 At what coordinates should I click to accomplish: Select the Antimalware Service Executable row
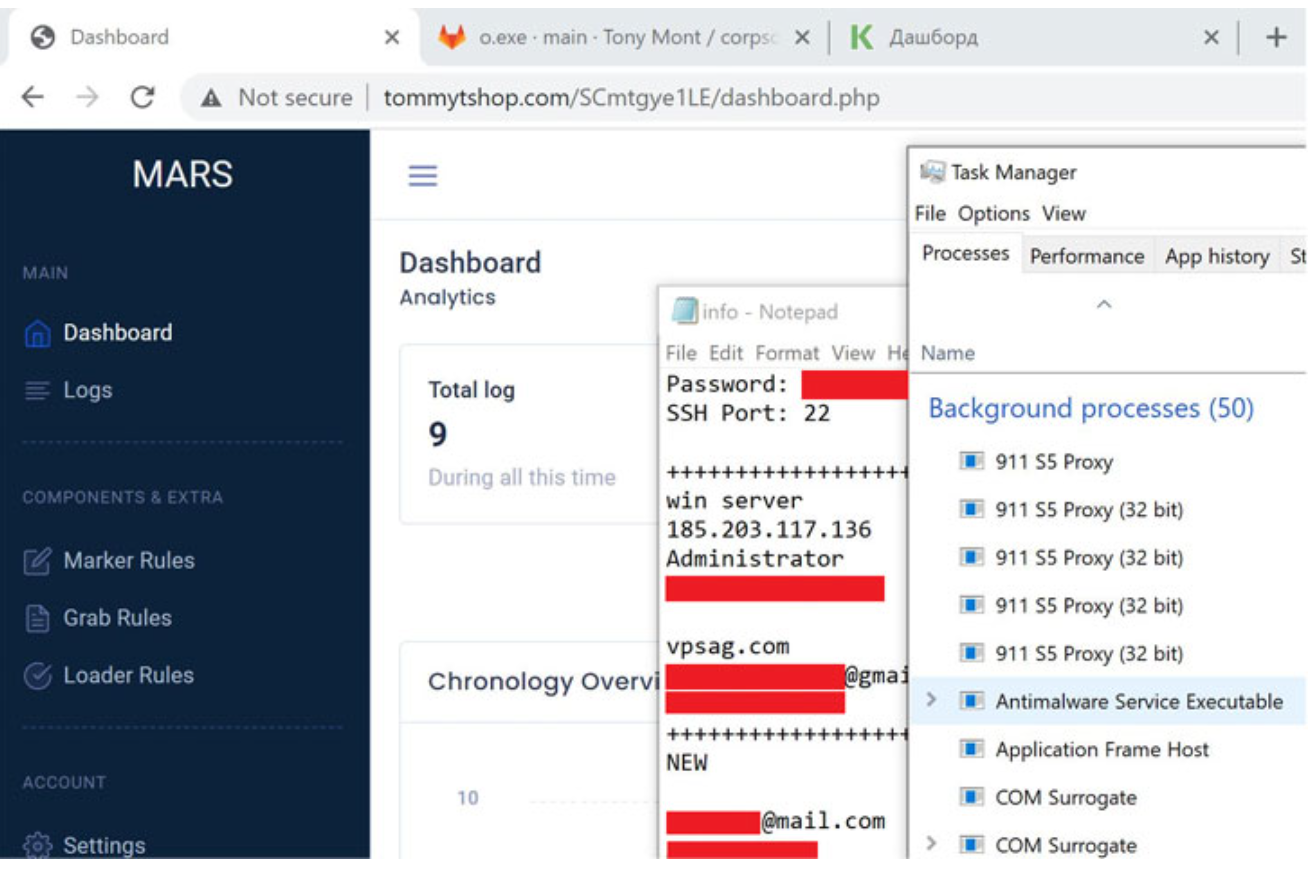click(x=1108, y=701)
